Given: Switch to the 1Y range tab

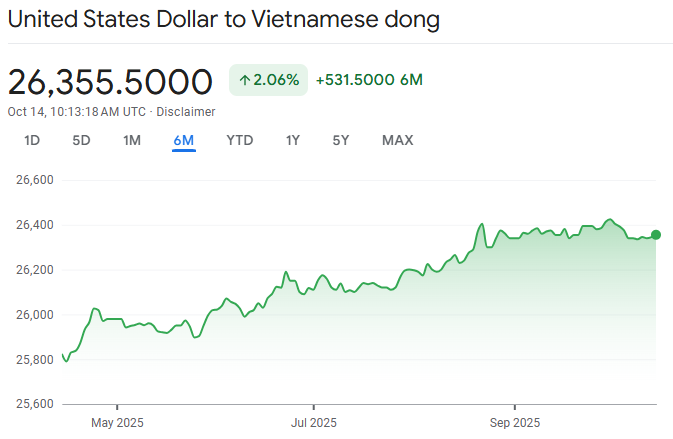Looking at the screenshot, I should (x=293, y=140).
